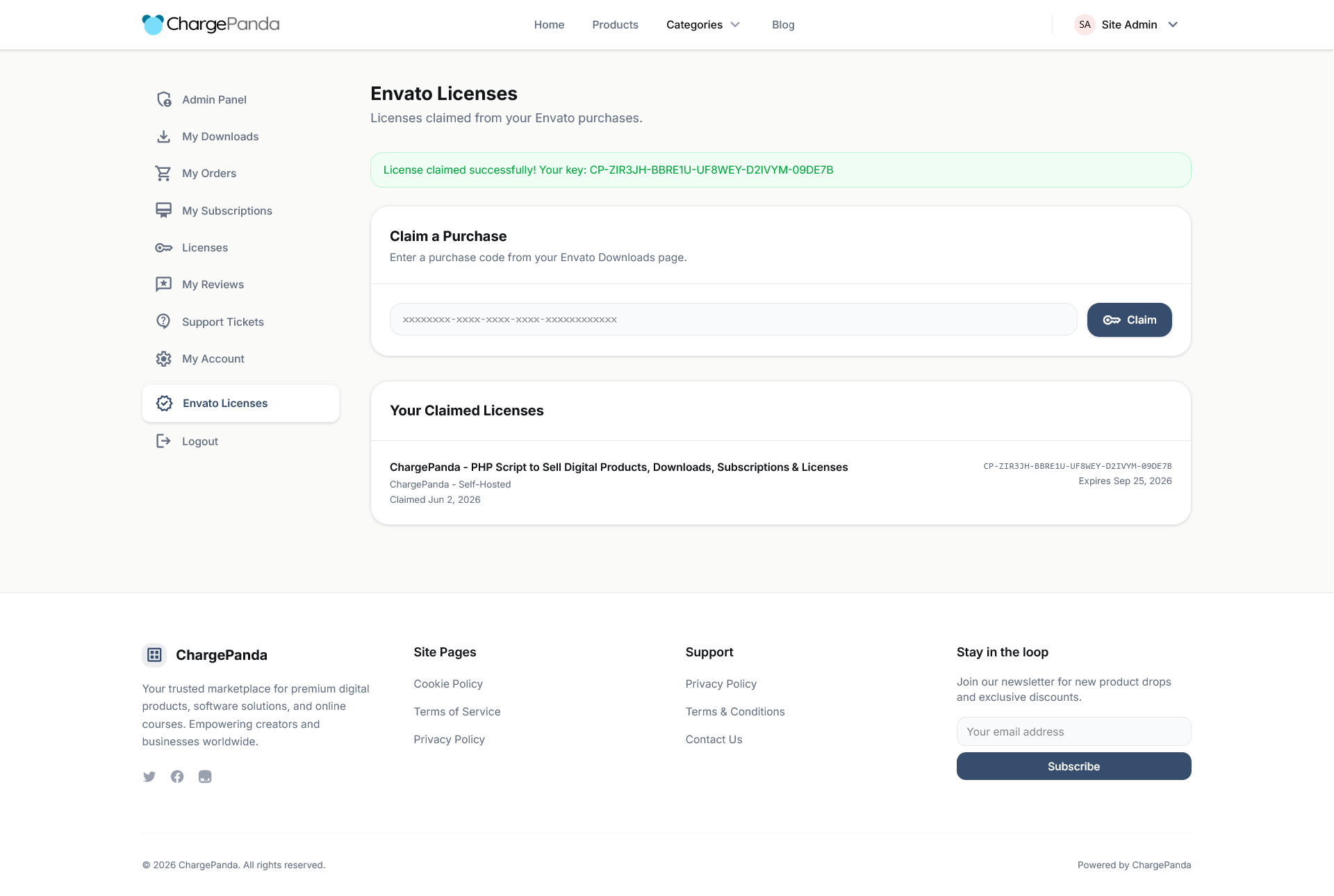
Task: Open the Contact Us link
Action: [714, 739]
